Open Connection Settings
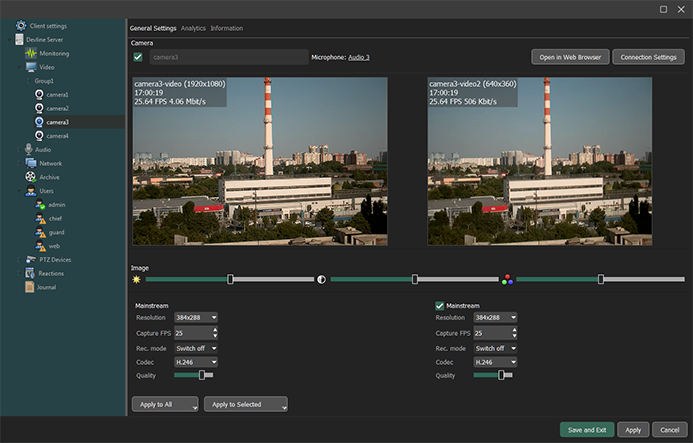 point(648,57)
